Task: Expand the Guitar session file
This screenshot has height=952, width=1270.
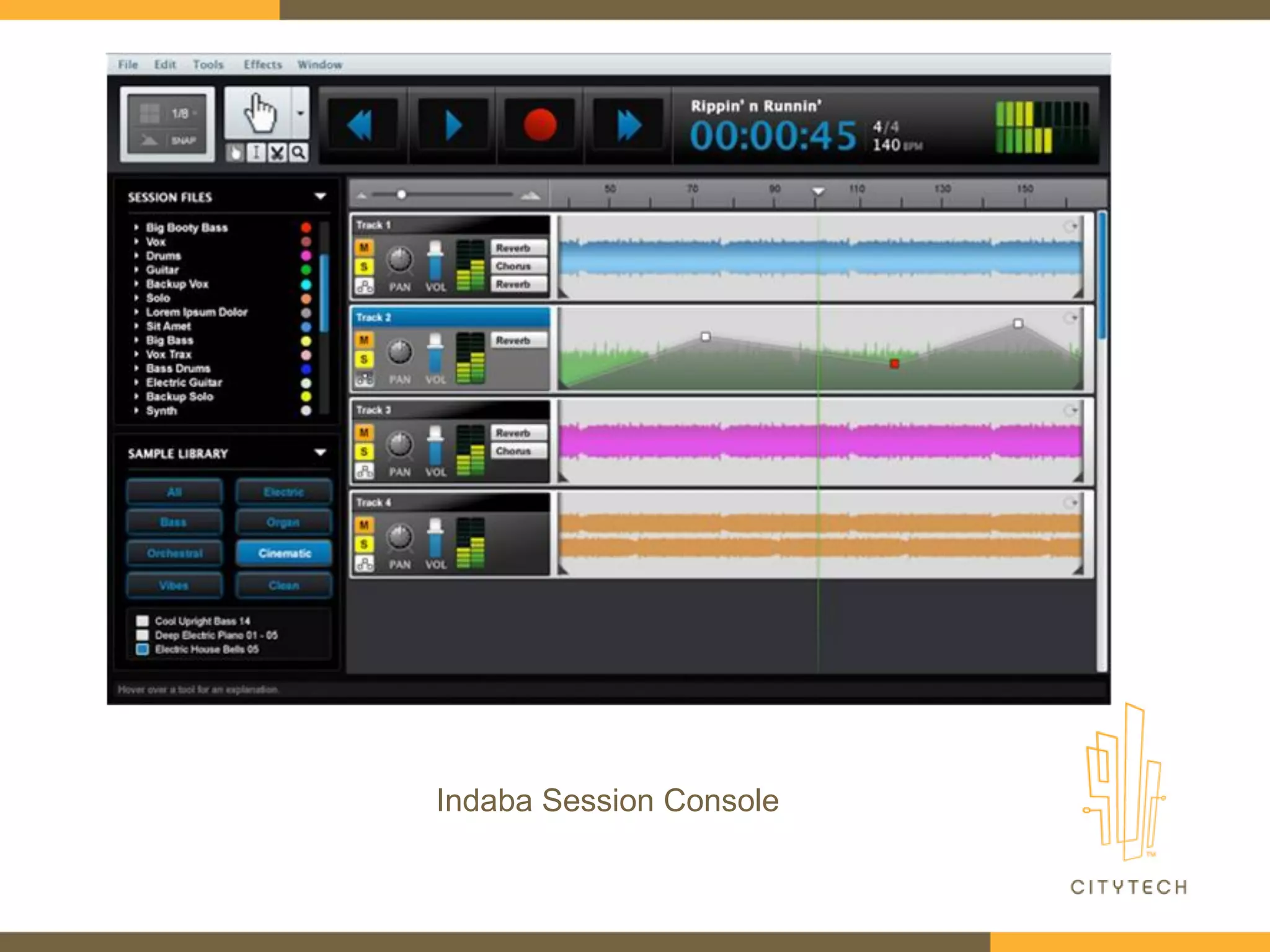Action: 136,270
